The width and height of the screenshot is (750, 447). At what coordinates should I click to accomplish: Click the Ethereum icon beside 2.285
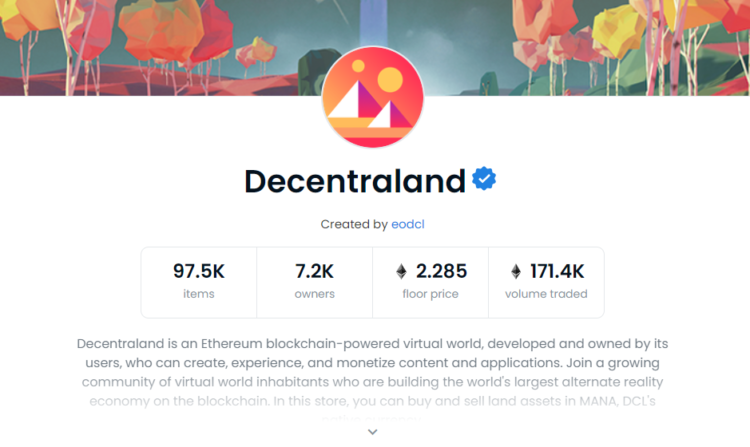402,271
